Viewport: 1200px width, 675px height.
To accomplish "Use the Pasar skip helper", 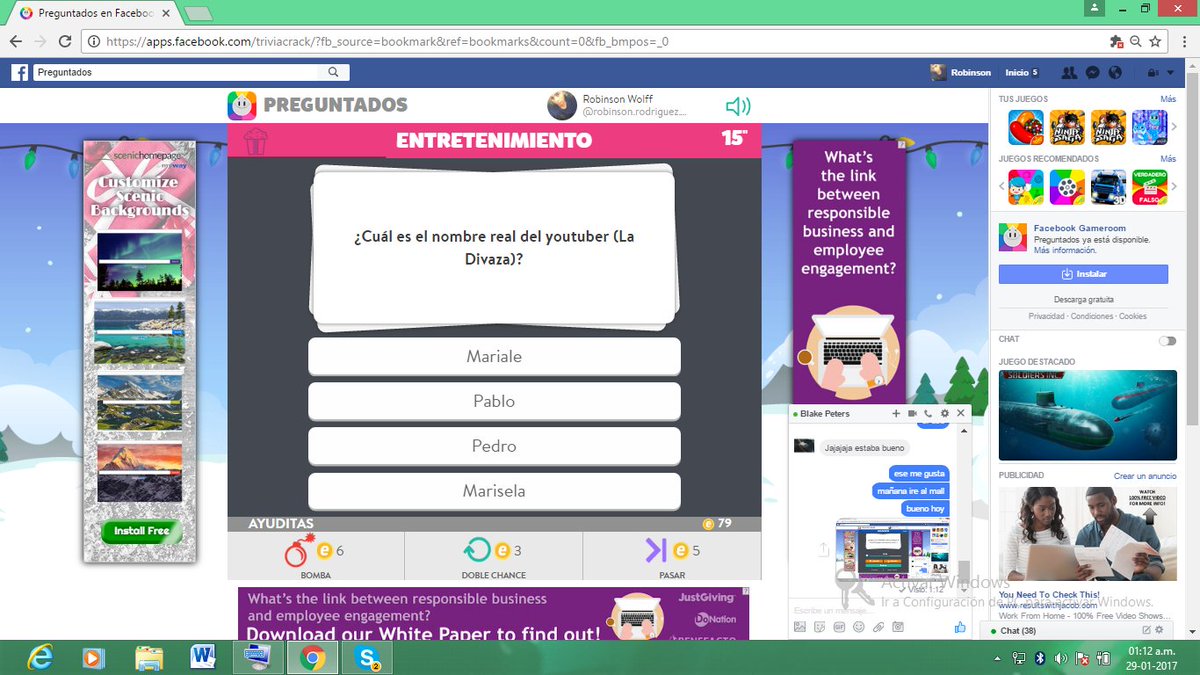I will (x=672, y=556).
